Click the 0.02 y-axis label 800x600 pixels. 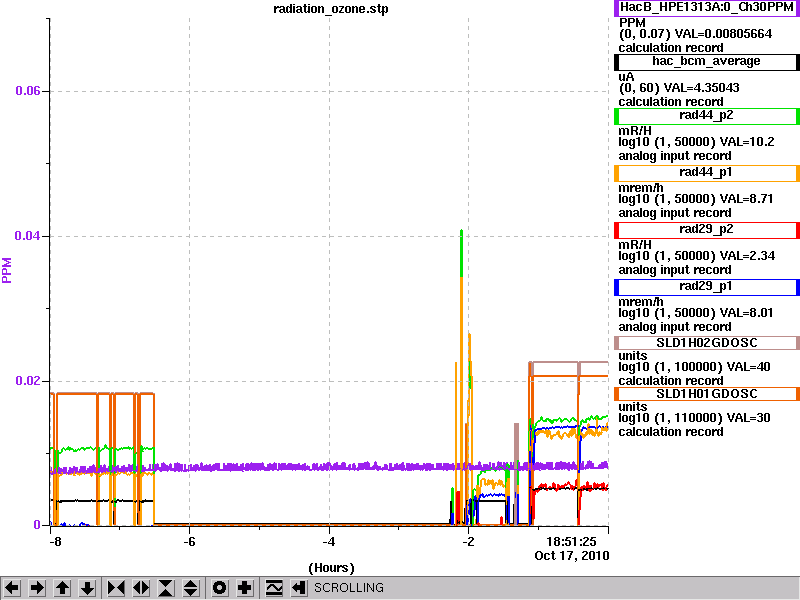28,381
